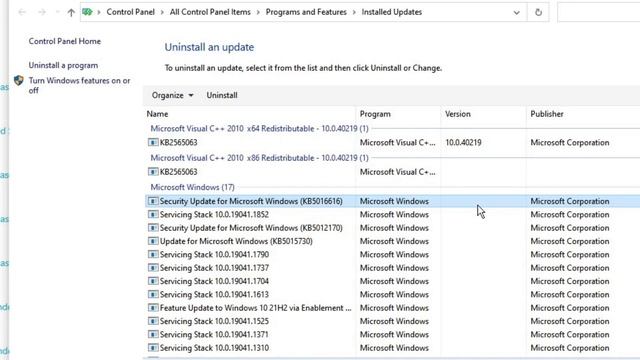The width and height of the screenshot is (640, 360).
Task: Sort by the Program column header
Action: click(x=375, y=114)
